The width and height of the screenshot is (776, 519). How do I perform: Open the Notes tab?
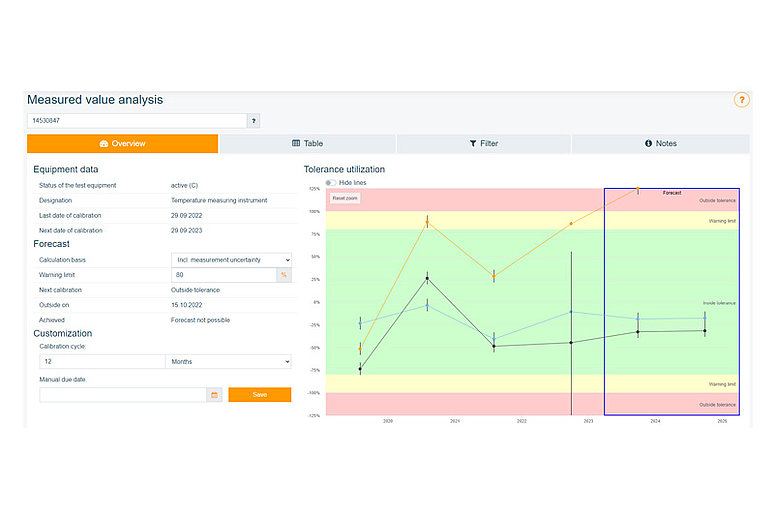[660, 143]
